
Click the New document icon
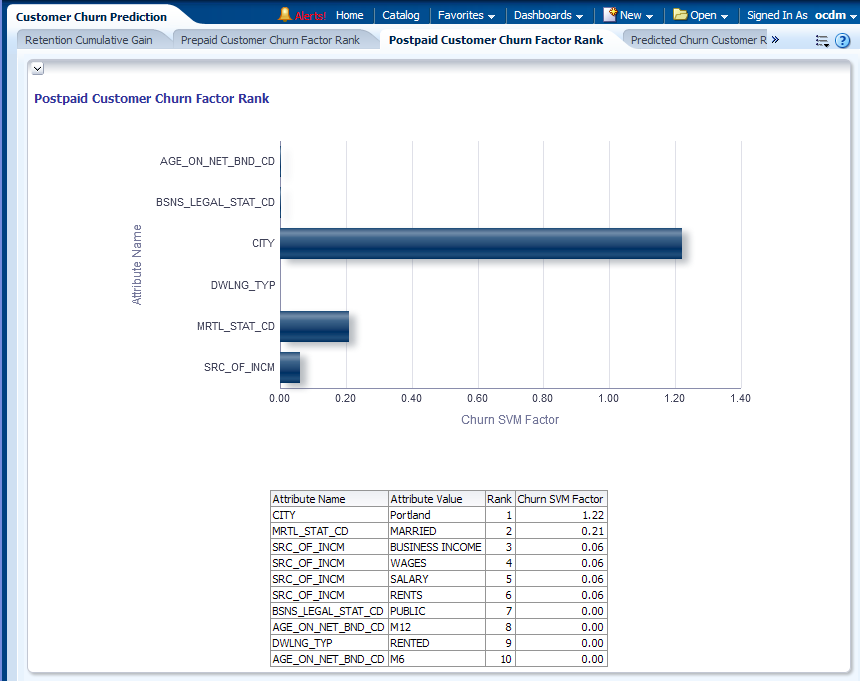pos(609,15)
